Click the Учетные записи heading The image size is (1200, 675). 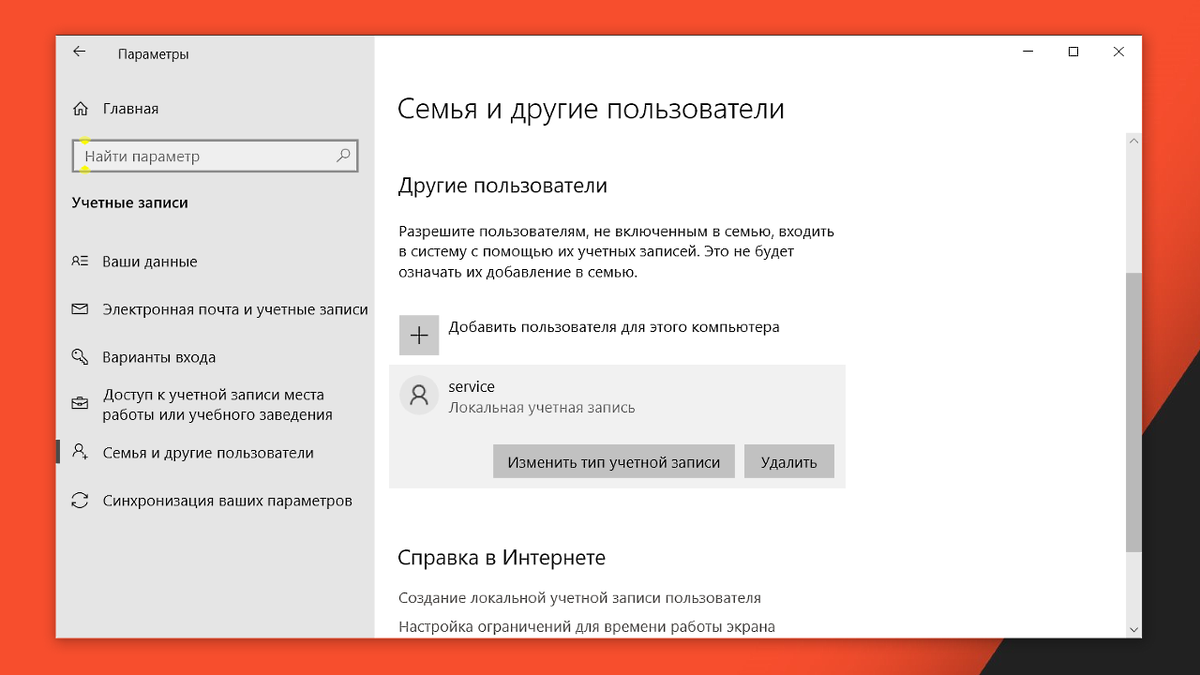click(x=130, y=203)
